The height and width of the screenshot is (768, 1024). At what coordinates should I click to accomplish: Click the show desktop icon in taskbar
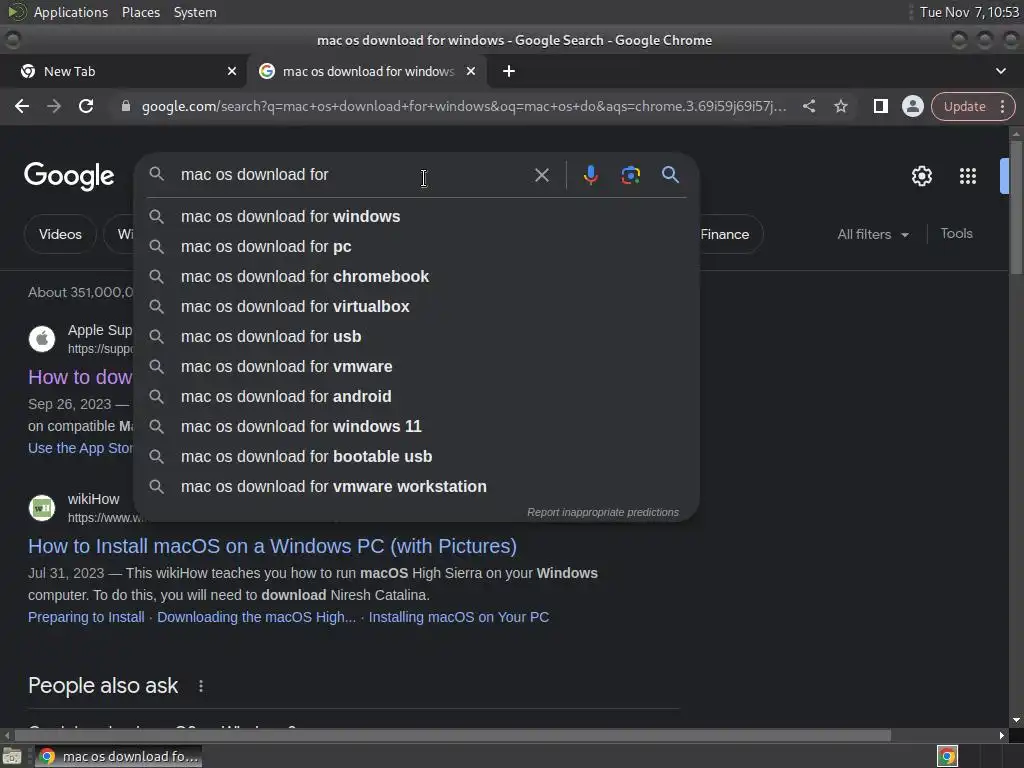[12, 757]
